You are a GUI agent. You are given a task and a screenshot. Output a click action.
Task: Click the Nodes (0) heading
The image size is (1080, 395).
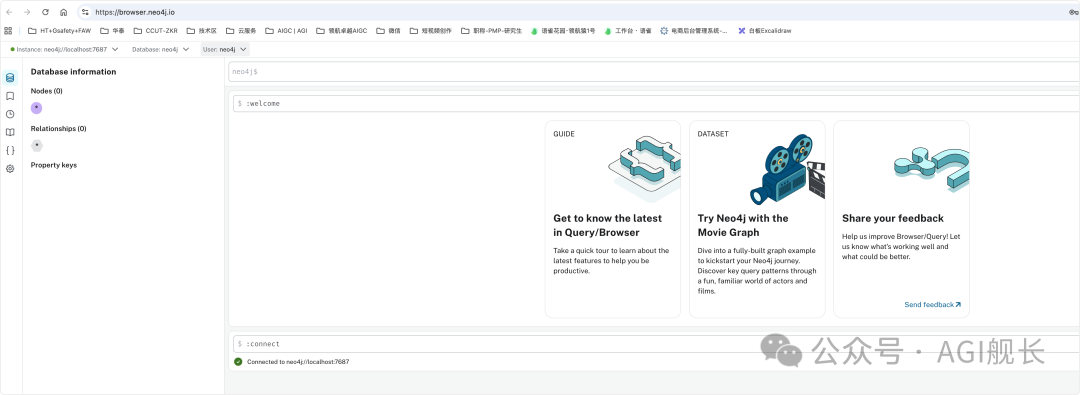pyautogui.click(x=47, y=91)
